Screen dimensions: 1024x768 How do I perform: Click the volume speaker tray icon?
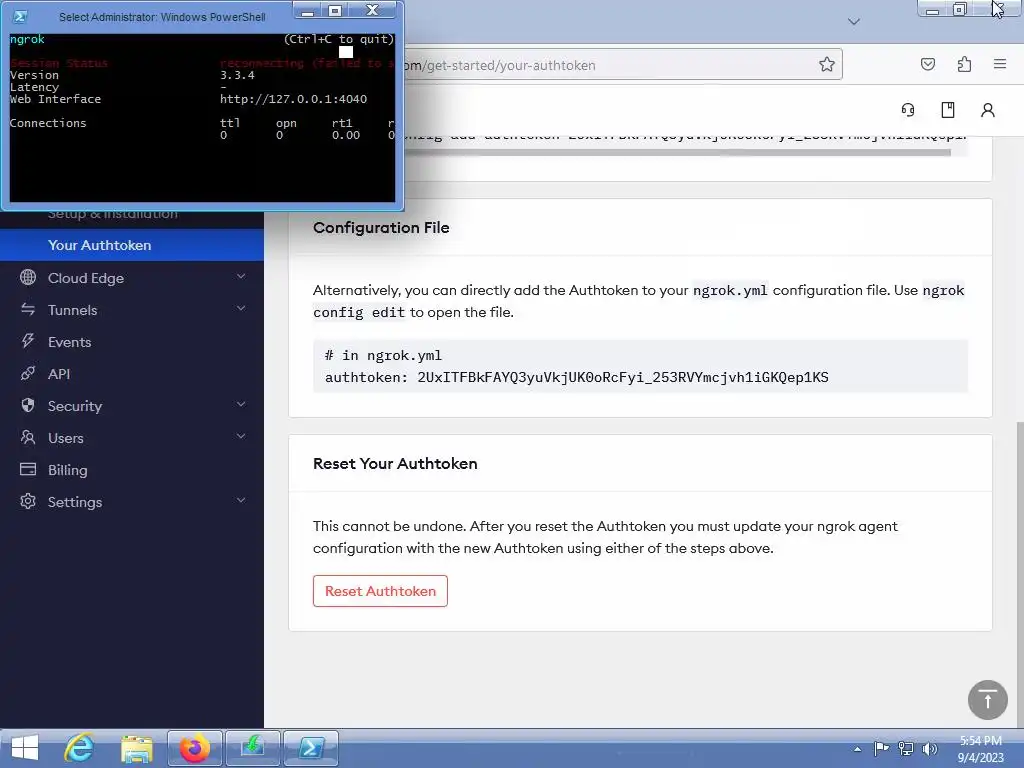929,749
